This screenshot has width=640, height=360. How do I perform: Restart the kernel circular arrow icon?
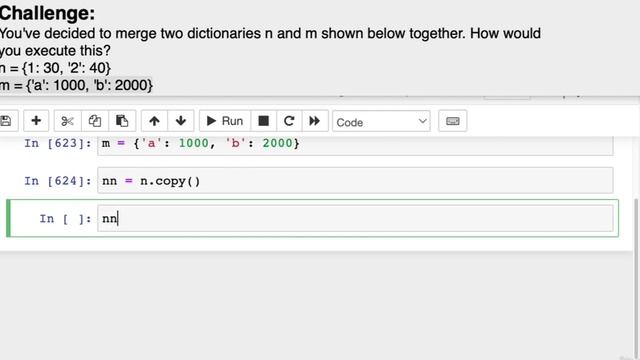pos(289,121)
